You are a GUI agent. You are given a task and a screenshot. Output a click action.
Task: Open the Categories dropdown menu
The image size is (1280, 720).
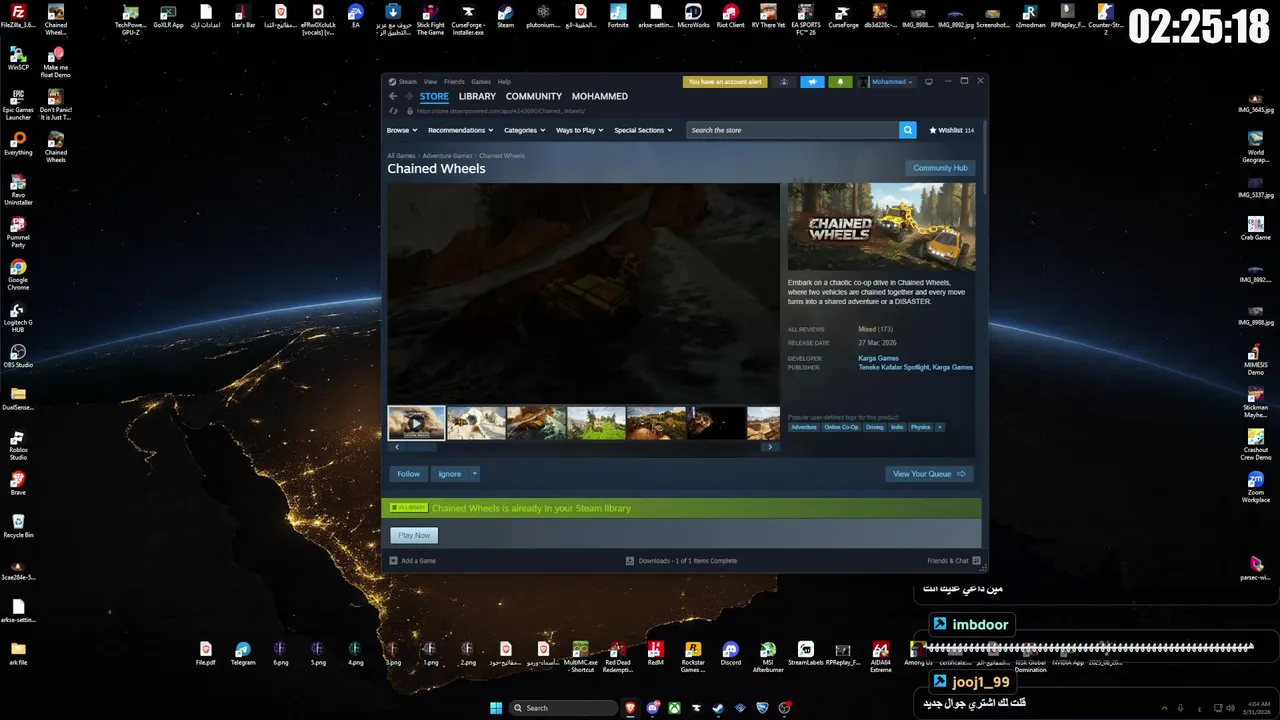coord(524,130)
